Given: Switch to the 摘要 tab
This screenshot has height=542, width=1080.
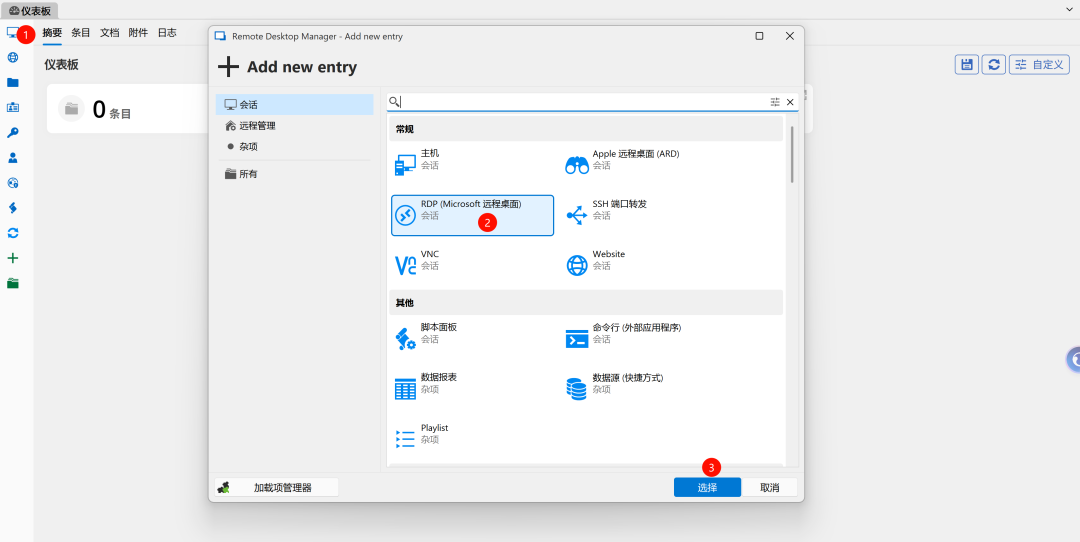Looking at the screenshot, I should pos(52,32).
